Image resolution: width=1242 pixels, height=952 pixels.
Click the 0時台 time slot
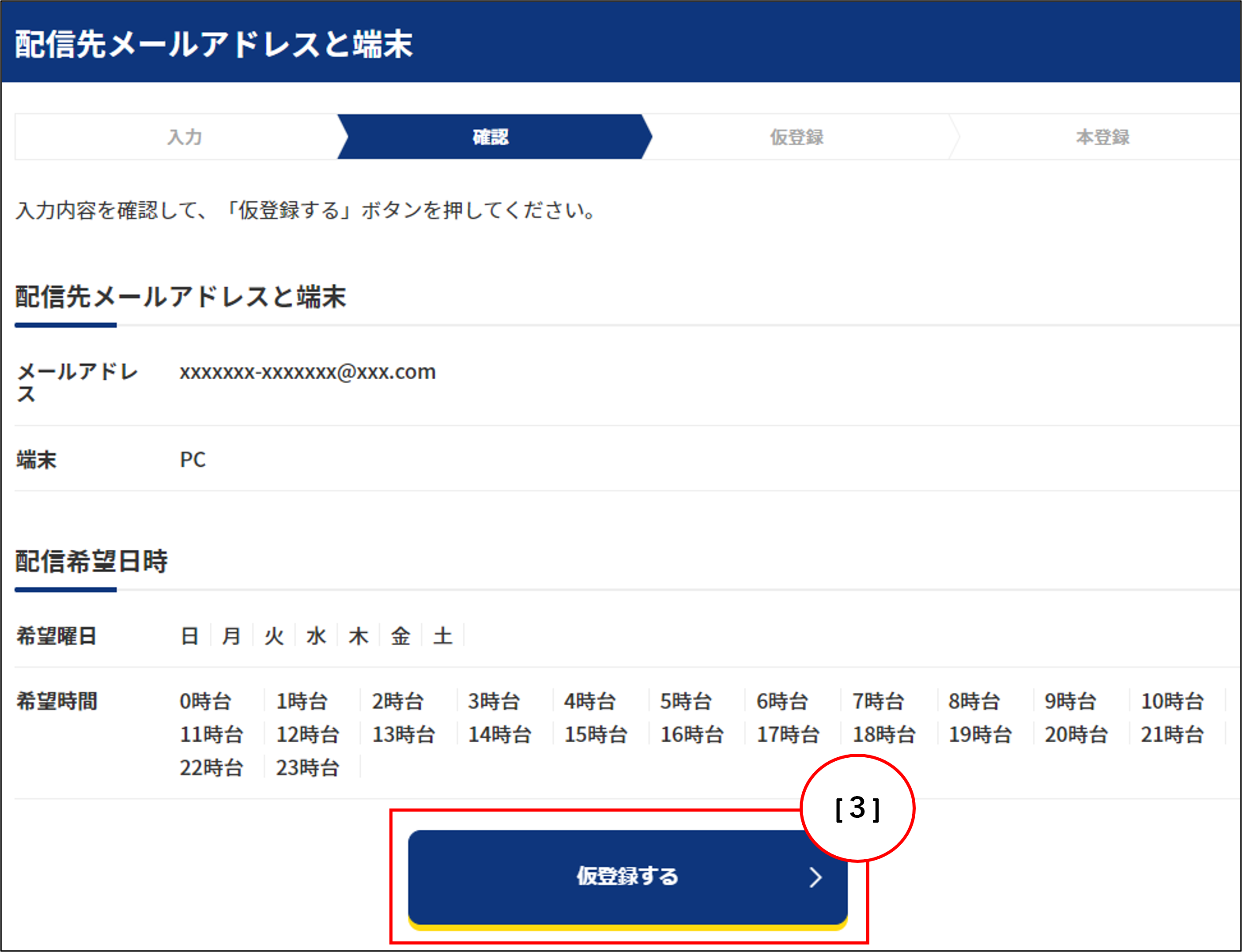[x=205, y=702]
